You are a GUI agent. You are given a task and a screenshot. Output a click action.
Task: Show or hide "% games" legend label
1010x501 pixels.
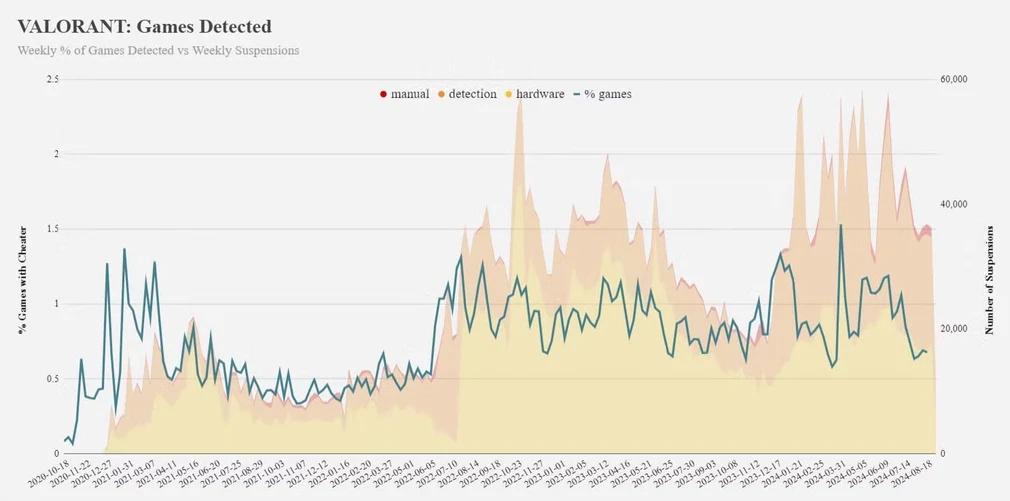[x=608, y=94]
